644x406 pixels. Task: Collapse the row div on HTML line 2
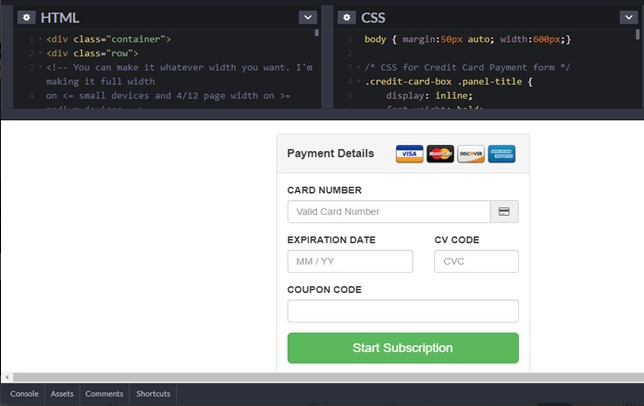[38, 53]
